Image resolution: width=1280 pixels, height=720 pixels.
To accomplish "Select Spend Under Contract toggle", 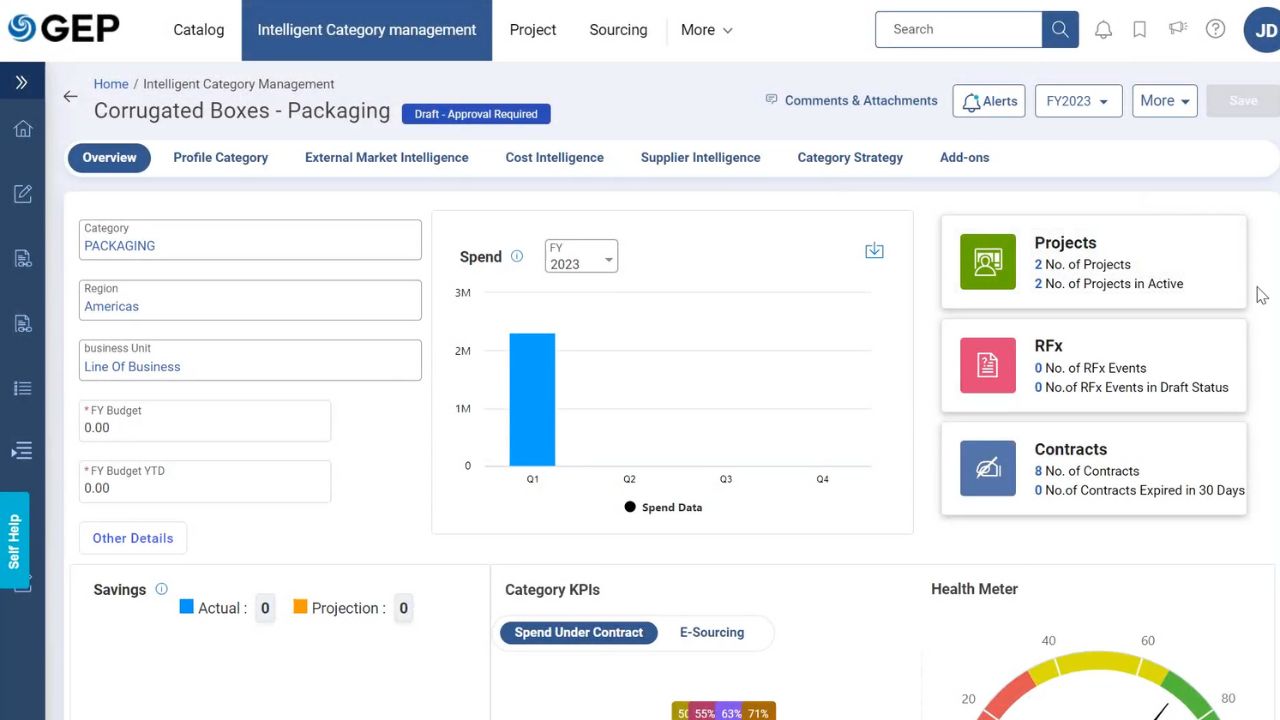I will (x=578, y=632).
